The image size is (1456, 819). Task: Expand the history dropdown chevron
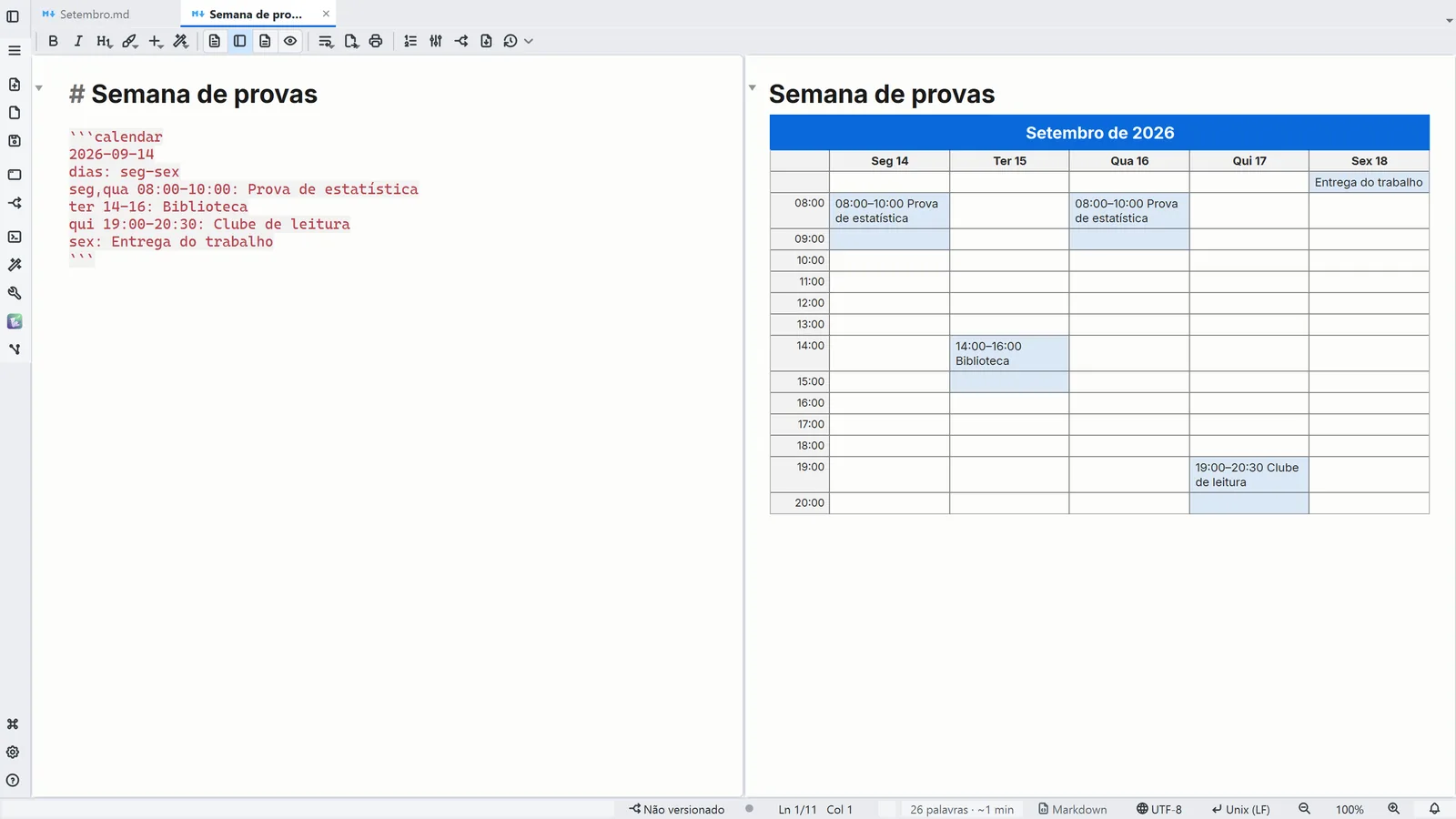pos(529,41)
